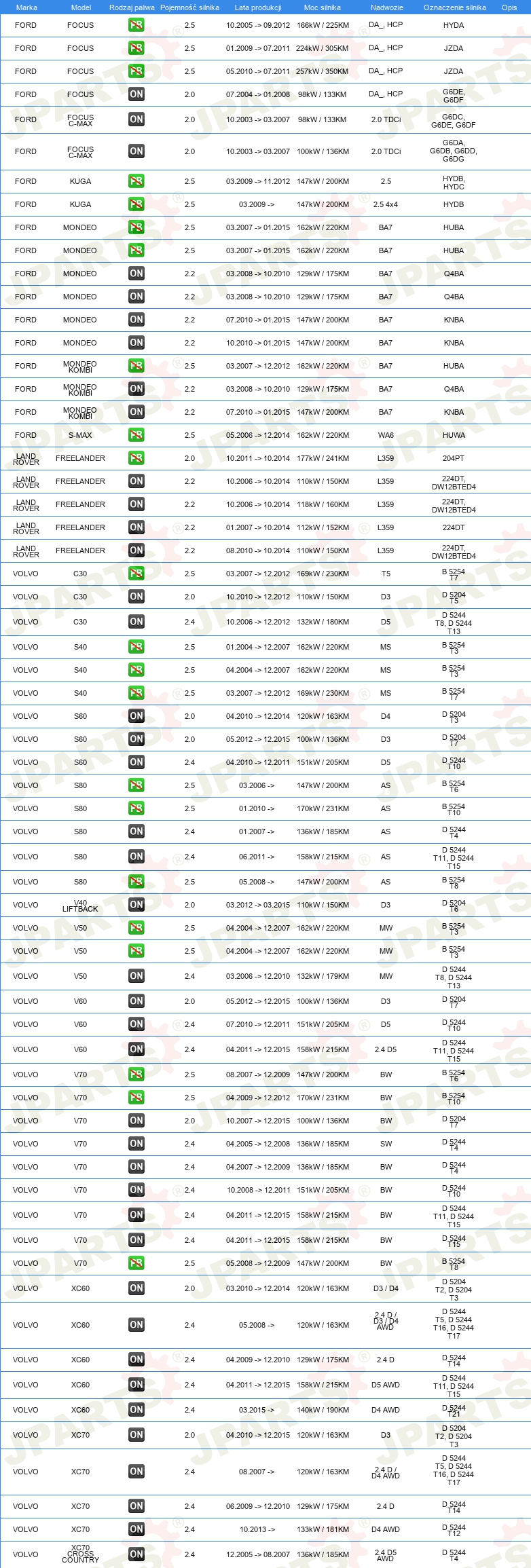
Task: Click the ON icon in the XC60 140kW / 190KM row
Action: click(x=136, y=1410)
